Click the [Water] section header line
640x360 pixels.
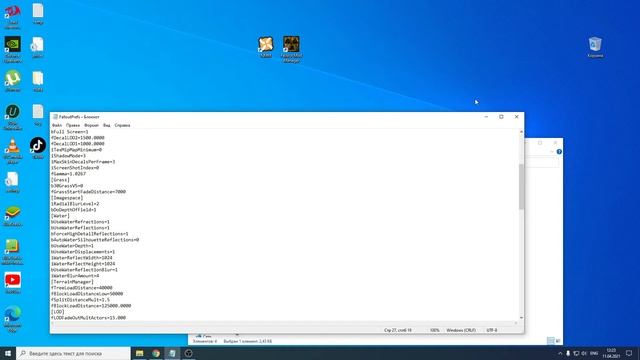(60, 216)
